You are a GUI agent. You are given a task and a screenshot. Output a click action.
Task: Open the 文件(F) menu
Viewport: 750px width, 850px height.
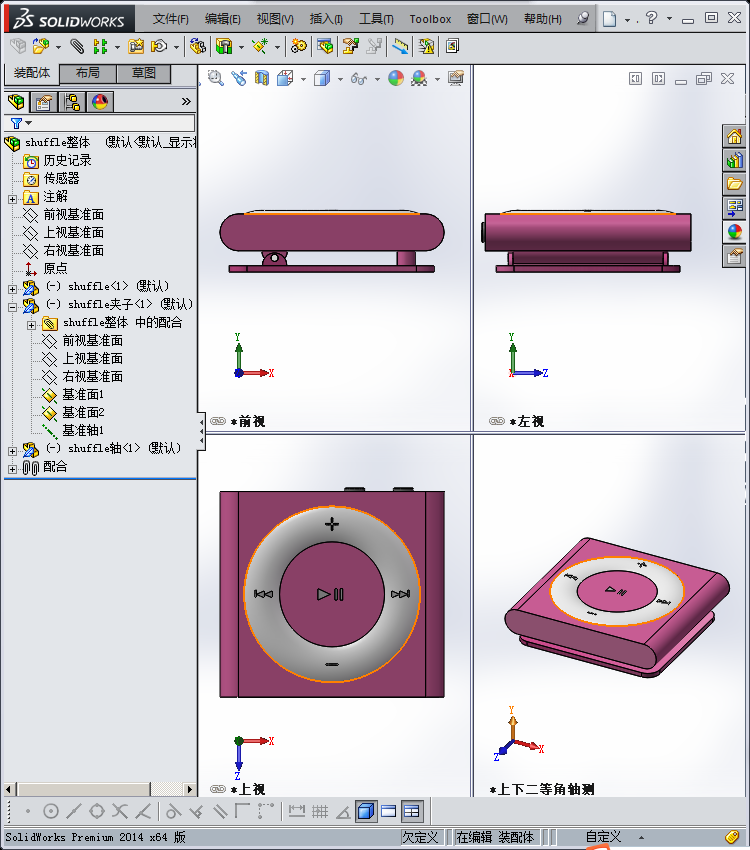(171, 19)
